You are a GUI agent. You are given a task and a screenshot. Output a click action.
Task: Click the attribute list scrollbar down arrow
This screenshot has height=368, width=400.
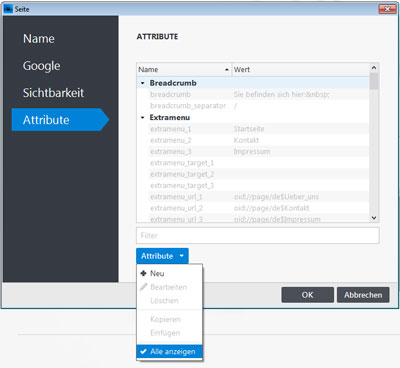374,218
